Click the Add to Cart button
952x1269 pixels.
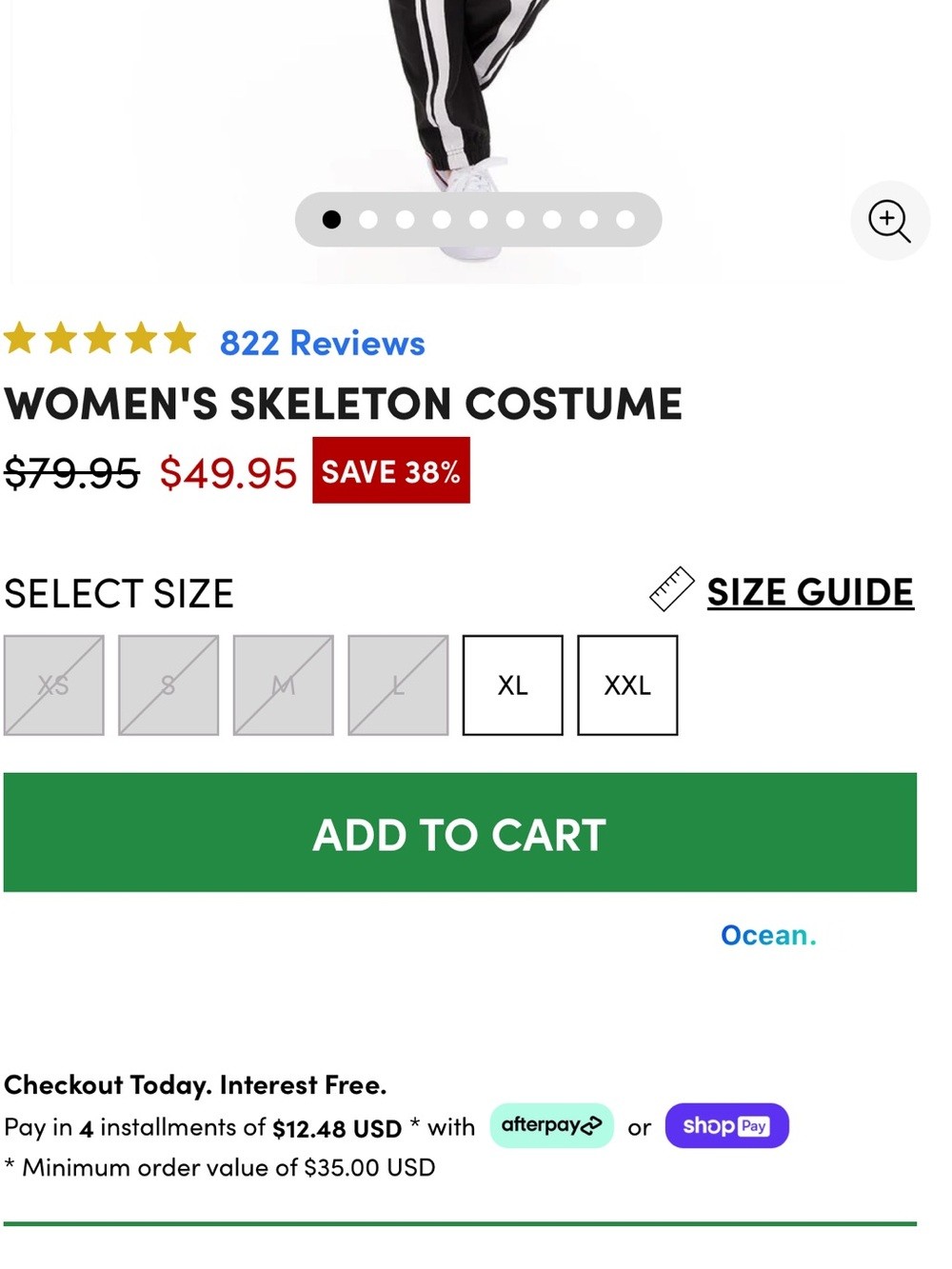[x=460, y=832]
